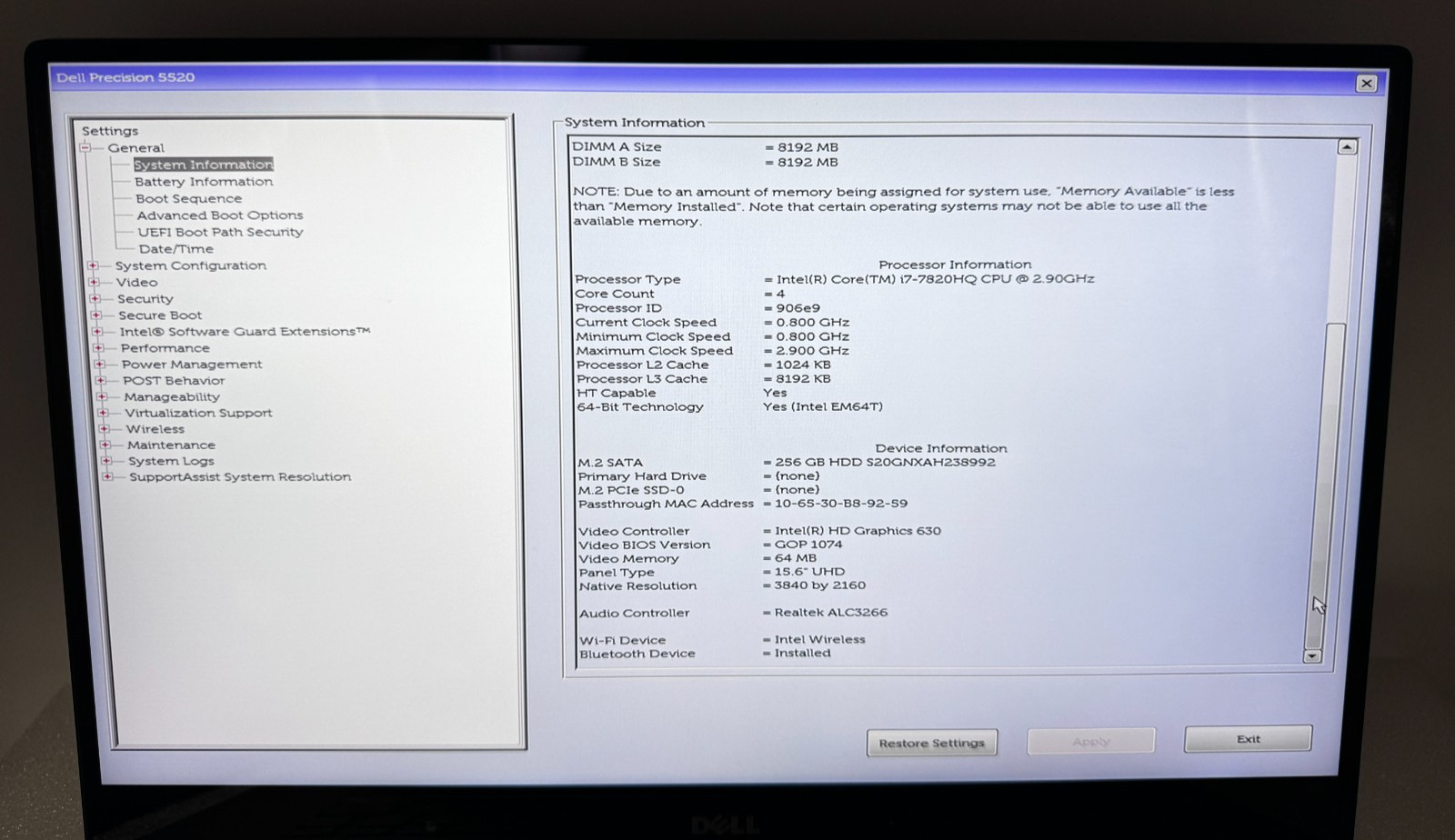Screen dimensions: 1455x840
Task: Click the Video Controller value text
Action: tap(858, 531)
